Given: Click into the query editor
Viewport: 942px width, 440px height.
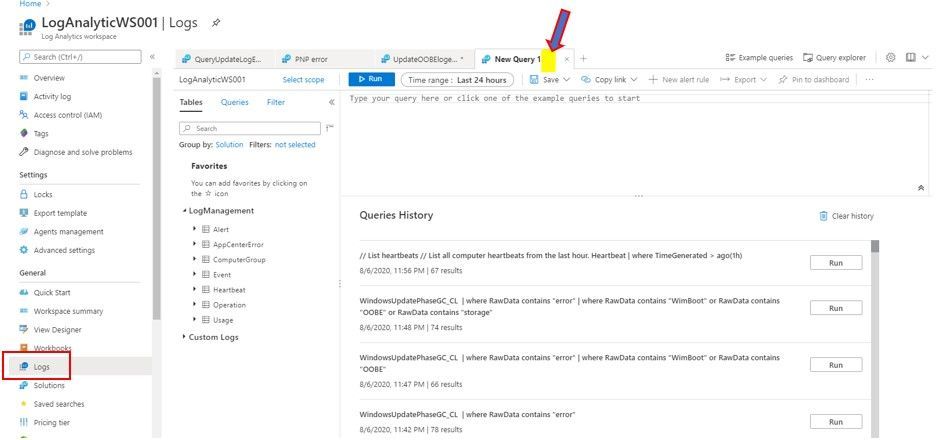Looking at the screenshot, I should (634, 141).
